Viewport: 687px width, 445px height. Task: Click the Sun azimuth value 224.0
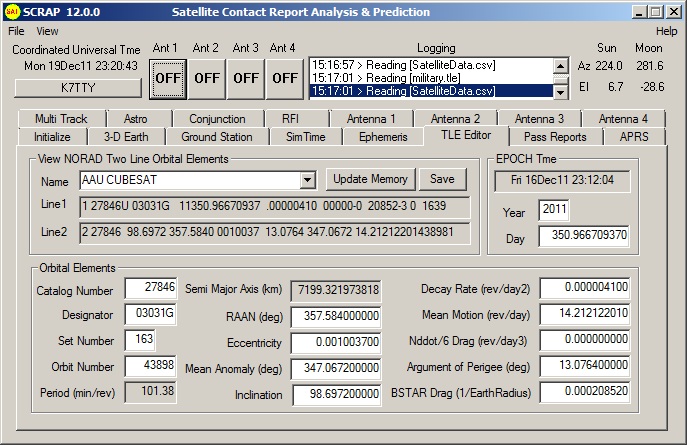tap(609, 66)
